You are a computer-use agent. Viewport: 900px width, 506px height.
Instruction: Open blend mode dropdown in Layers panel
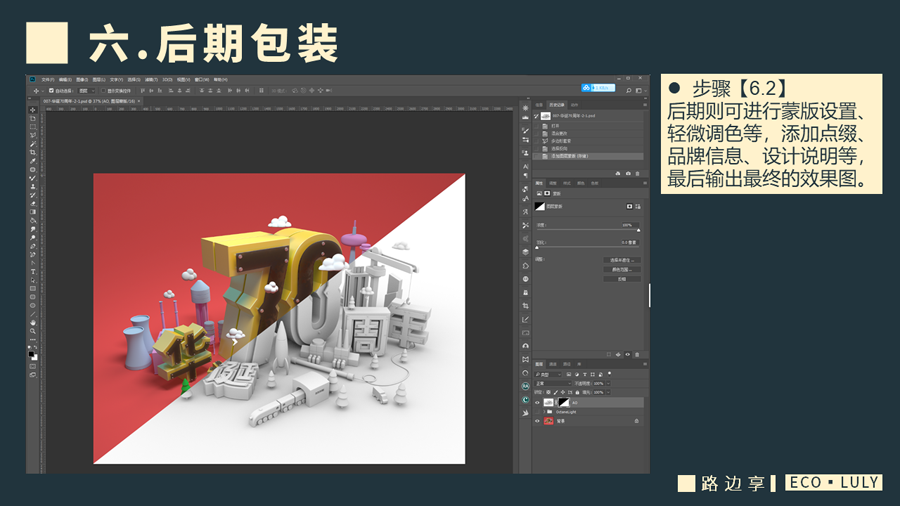tap(553, 383)
